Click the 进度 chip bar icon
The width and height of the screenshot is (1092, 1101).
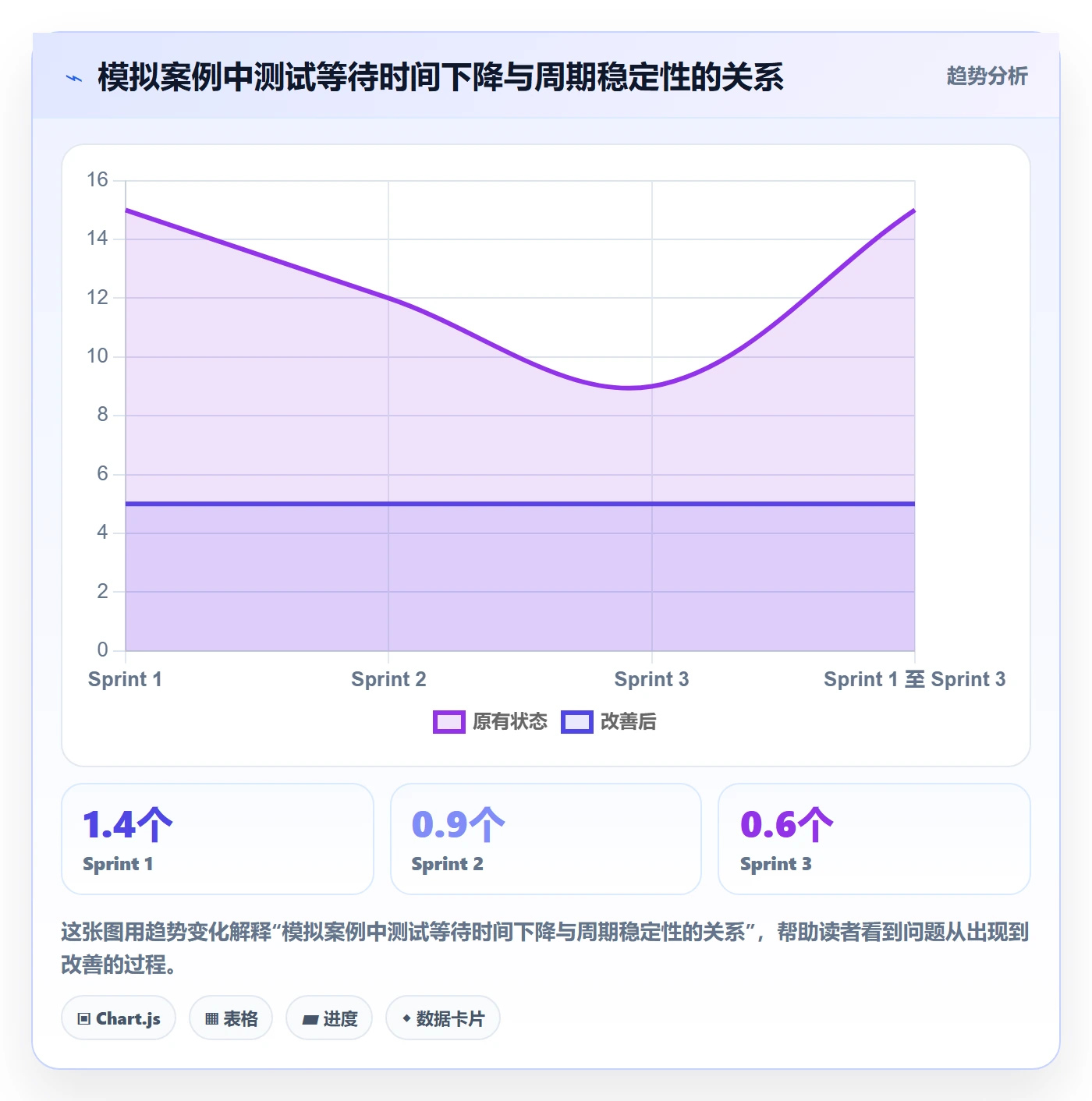coord(310,1019)
